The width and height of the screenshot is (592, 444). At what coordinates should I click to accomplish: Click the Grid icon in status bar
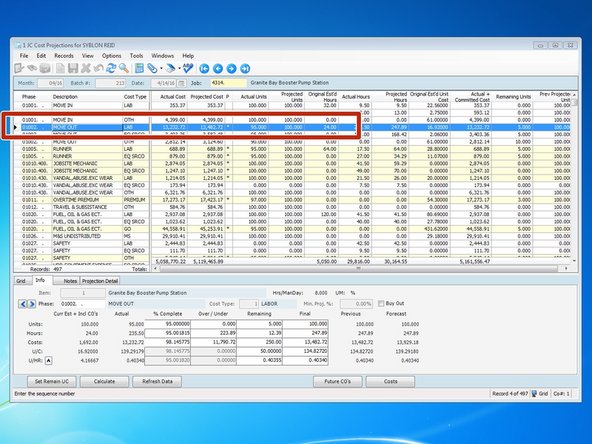click(535, 393)
